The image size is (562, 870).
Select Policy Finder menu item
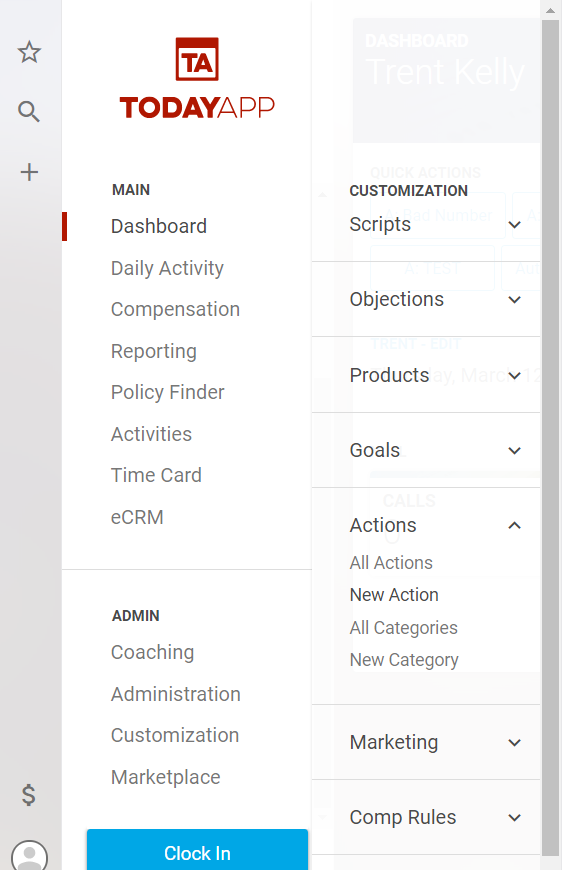tap(168, 392)
